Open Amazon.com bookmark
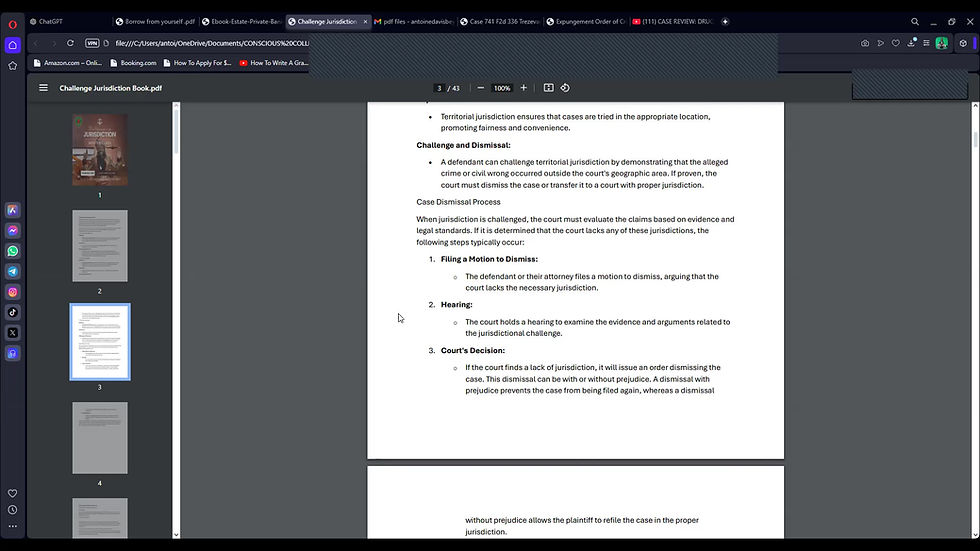This screenshot has width=980, height=551. 68,62
